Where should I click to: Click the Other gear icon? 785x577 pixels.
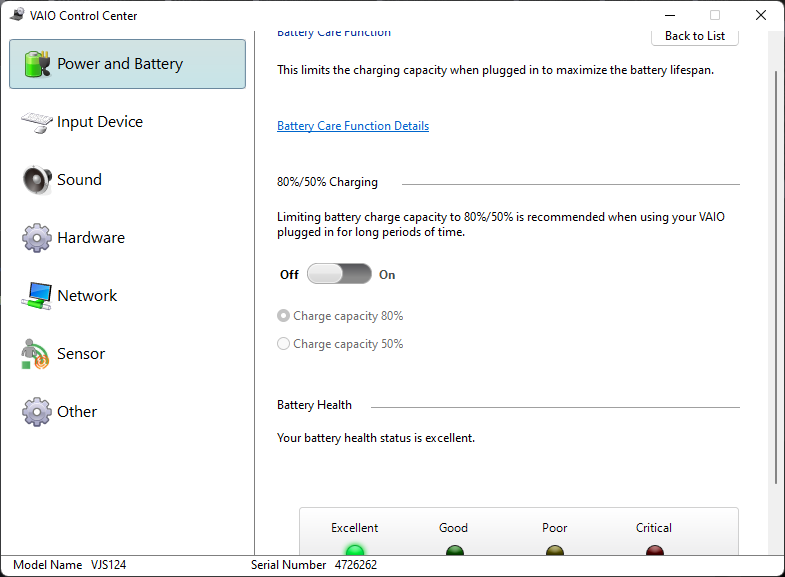pos(37,412)
